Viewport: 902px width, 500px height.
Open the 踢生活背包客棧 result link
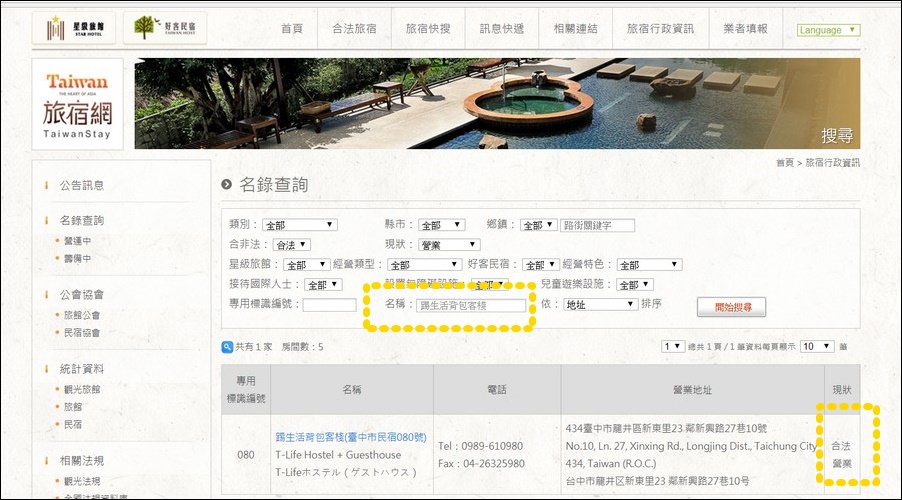pyautogui.click(x=351, y=437)
